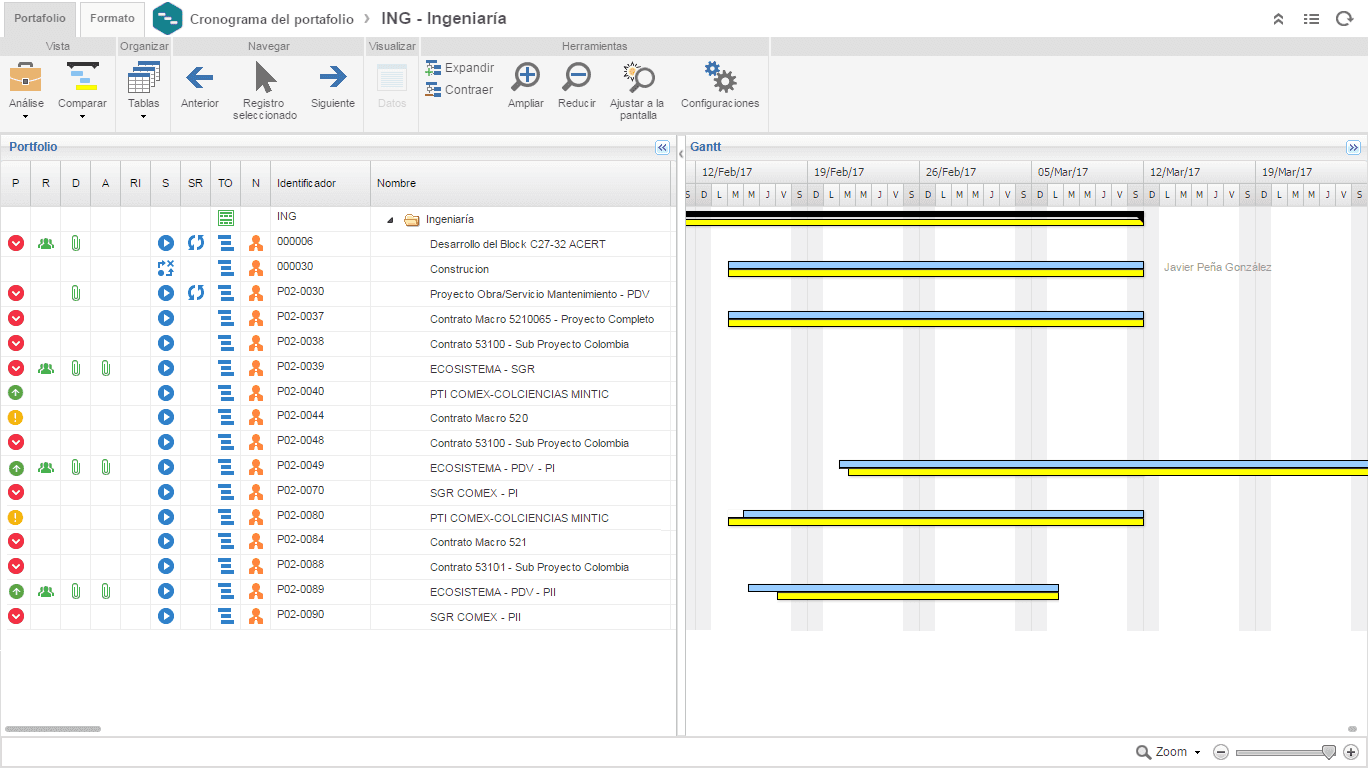
Task: Open the Formato tab
Action: click(112, 19)
